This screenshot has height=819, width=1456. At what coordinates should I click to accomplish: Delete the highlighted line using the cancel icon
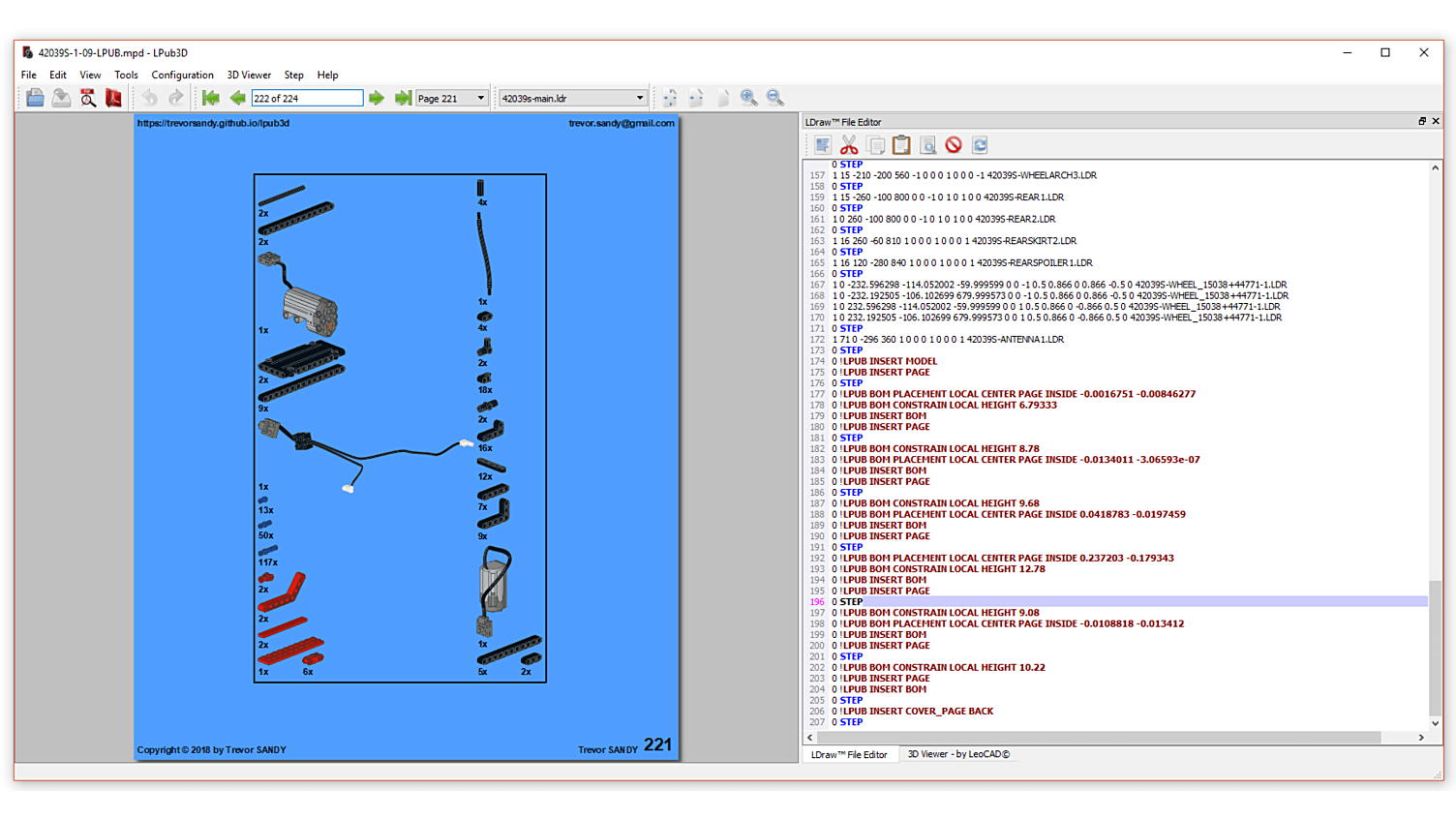tap(954, 144)
